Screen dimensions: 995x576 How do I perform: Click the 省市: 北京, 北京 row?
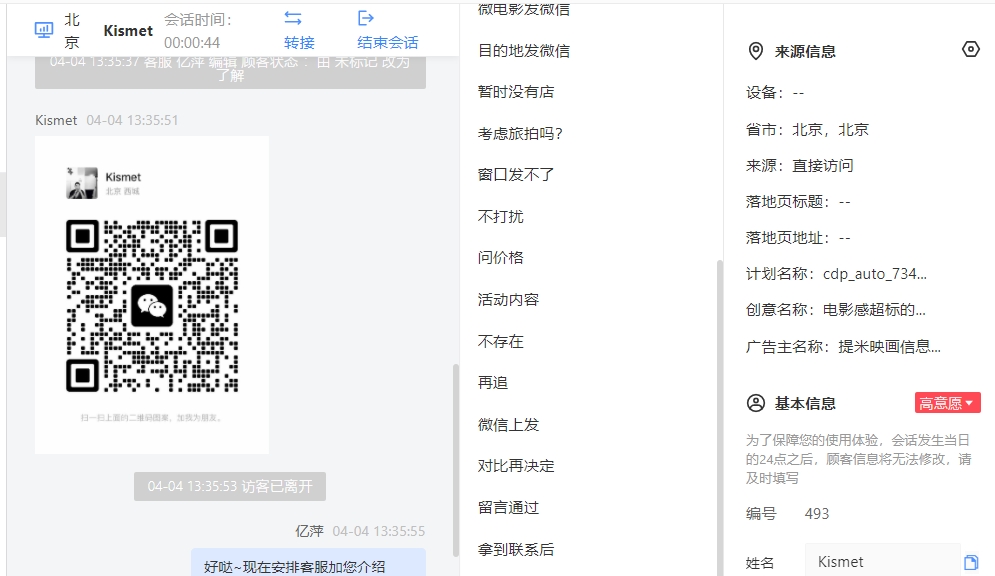point(807,130)
